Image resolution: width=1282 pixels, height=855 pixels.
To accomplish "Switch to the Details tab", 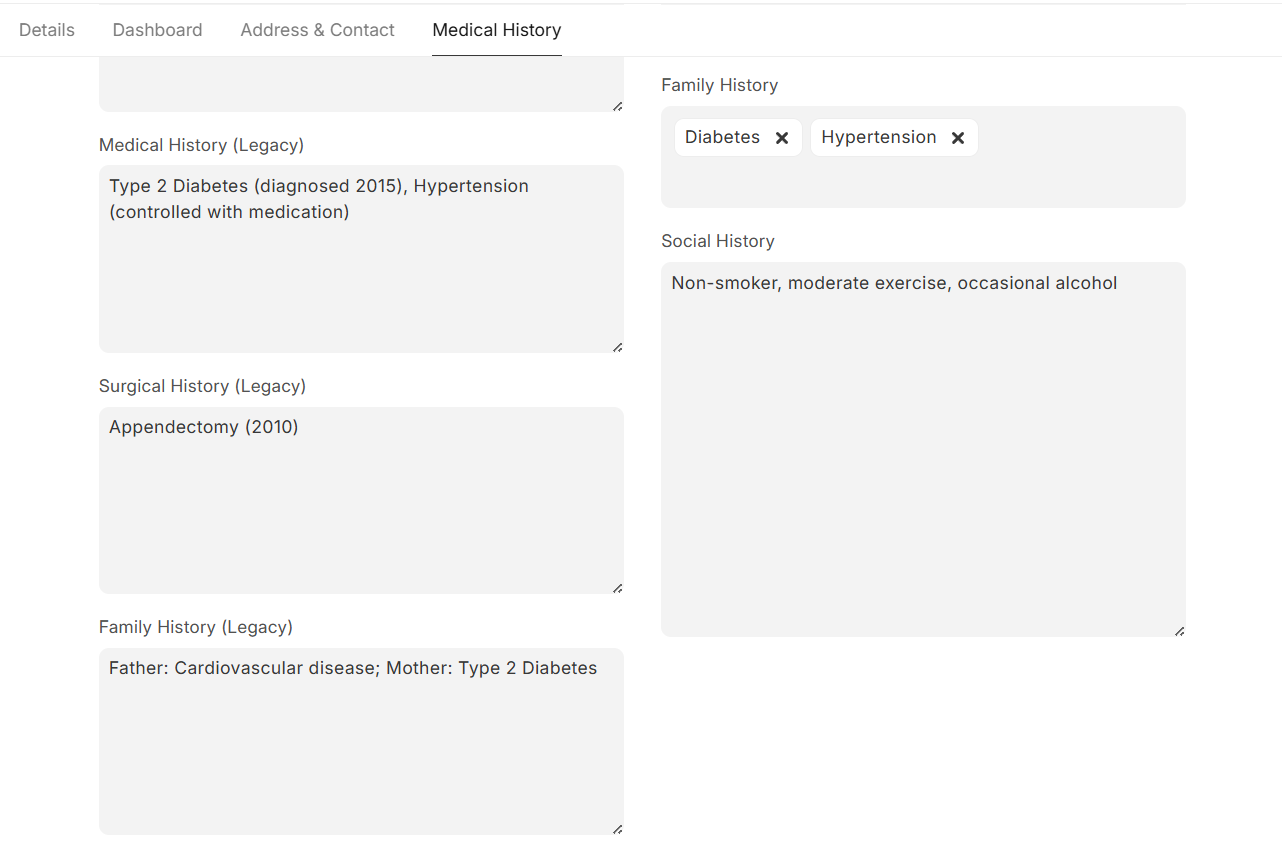I will [46, 30].
